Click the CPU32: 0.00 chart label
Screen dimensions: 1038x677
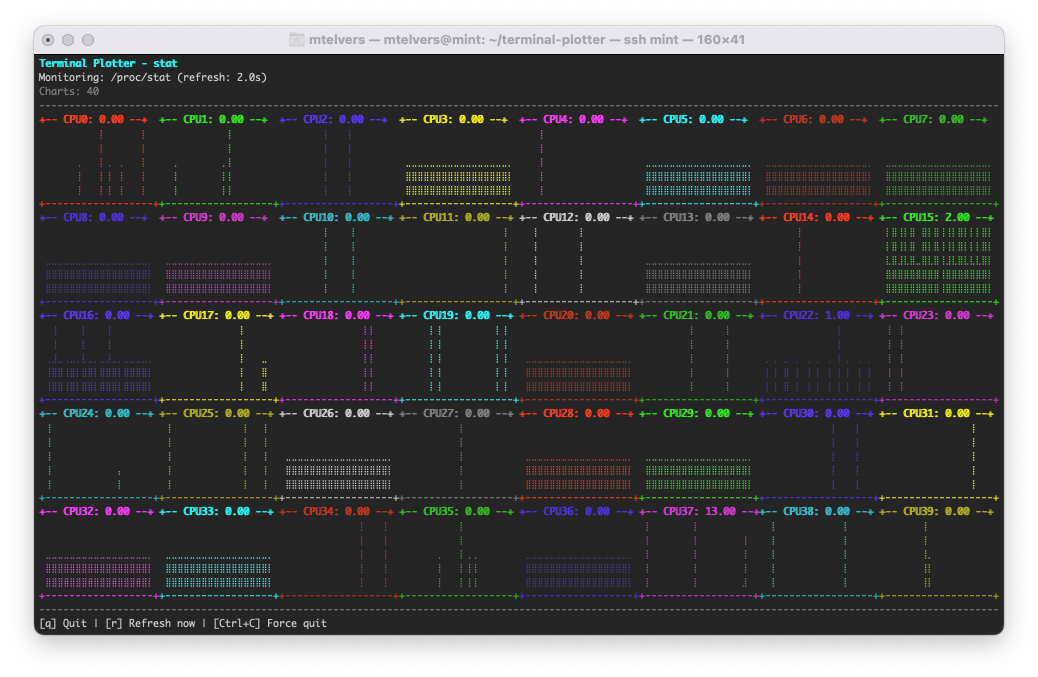point(97,512)
